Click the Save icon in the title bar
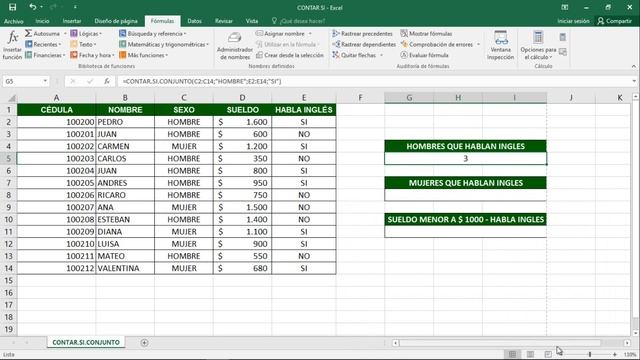 coord(12,7)
